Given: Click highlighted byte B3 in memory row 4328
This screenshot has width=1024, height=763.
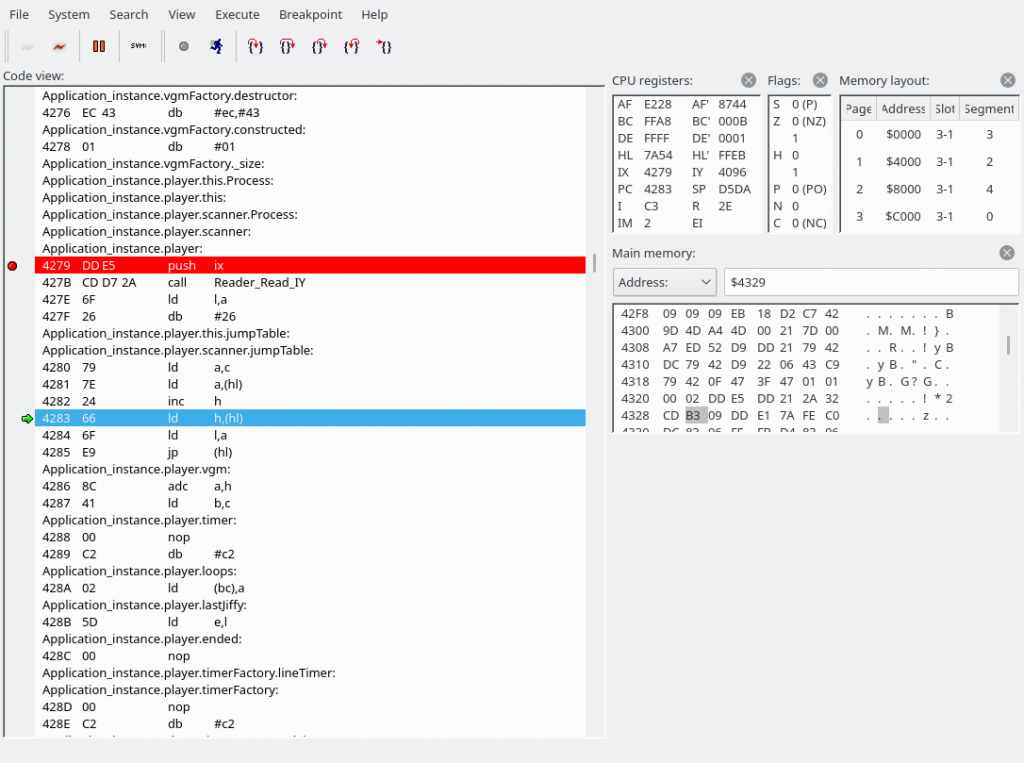Looking at the screenshot, I should (693, 415).
